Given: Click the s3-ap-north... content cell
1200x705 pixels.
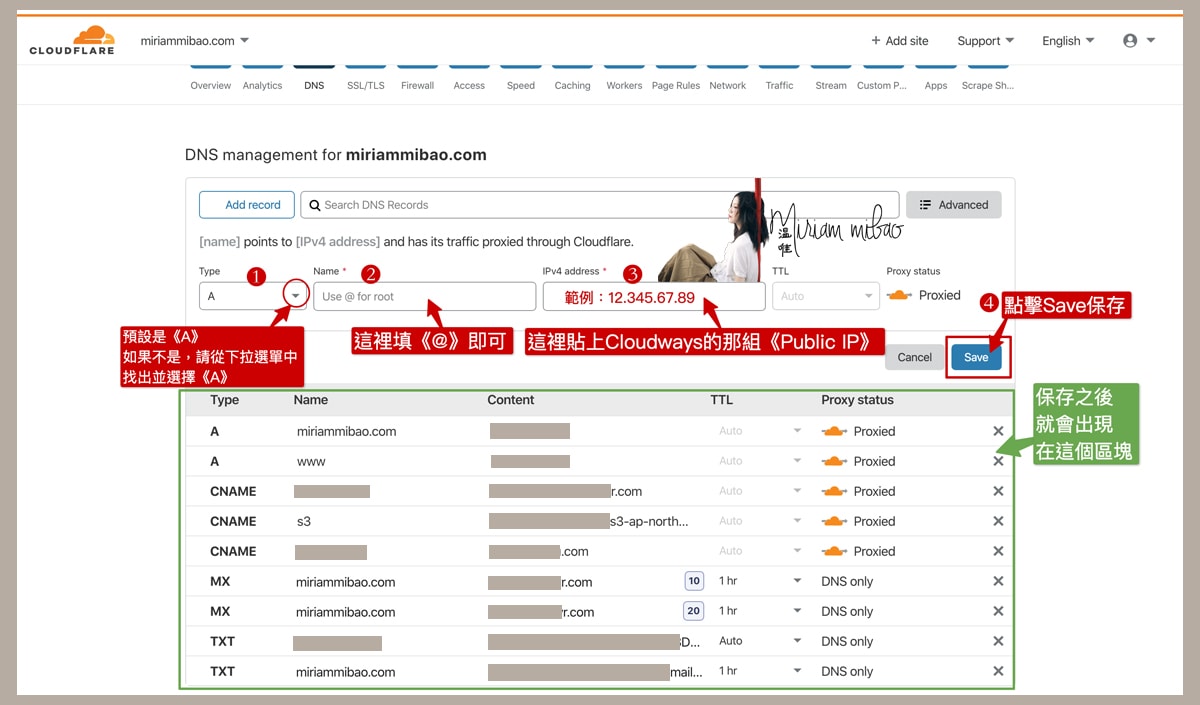Looking at the screenshot, I should [x=588, y=521].
